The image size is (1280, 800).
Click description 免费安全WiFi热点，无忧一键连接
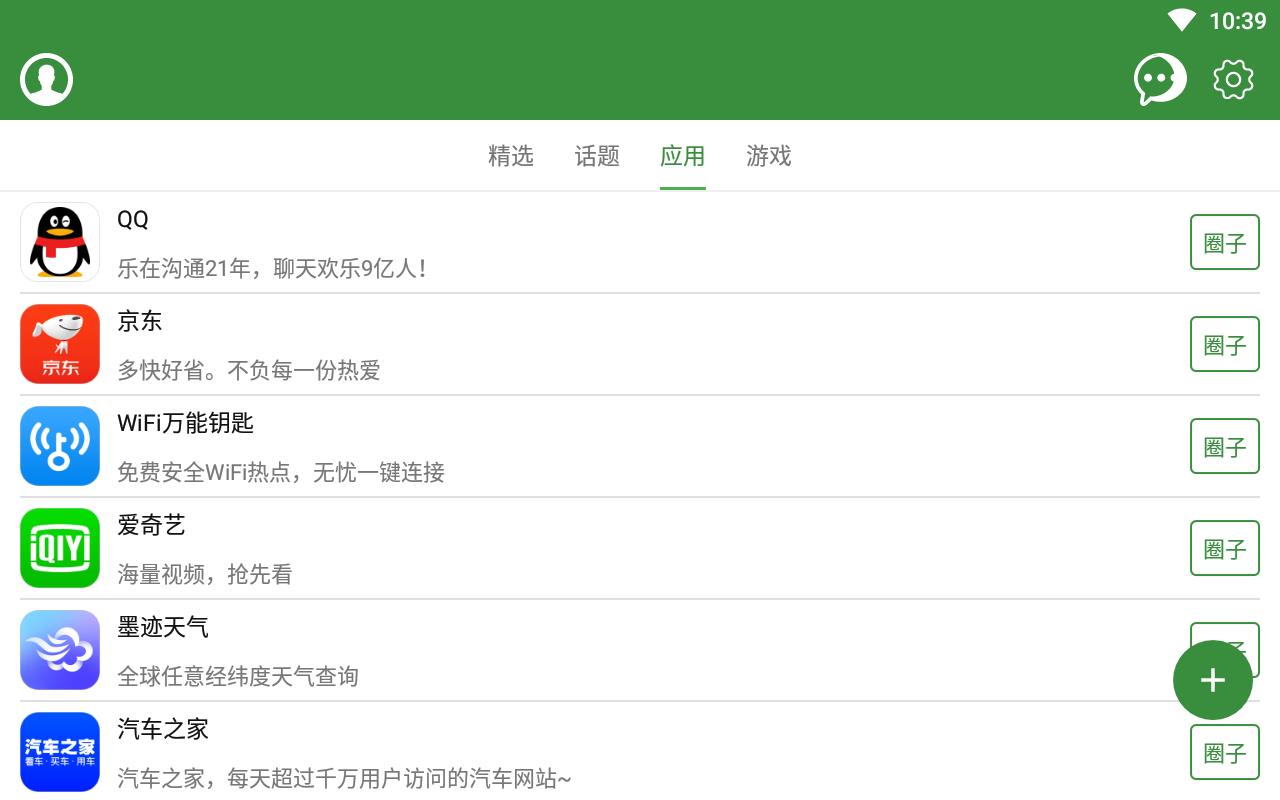281,473
